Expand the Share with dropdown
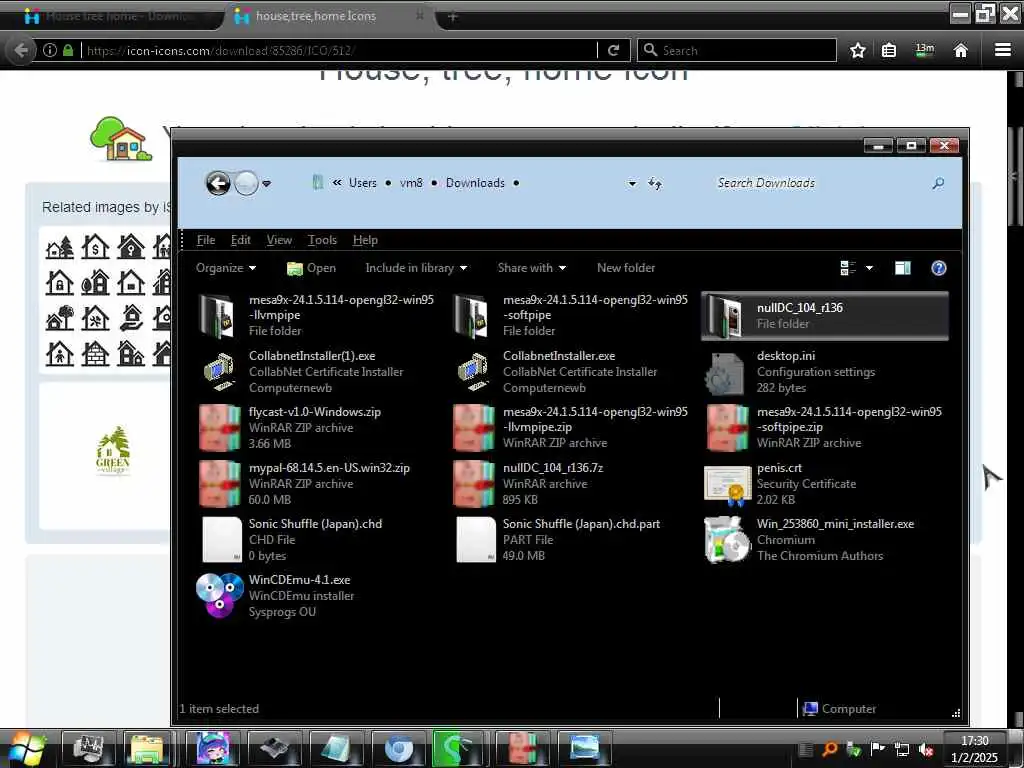 [532, 268]
